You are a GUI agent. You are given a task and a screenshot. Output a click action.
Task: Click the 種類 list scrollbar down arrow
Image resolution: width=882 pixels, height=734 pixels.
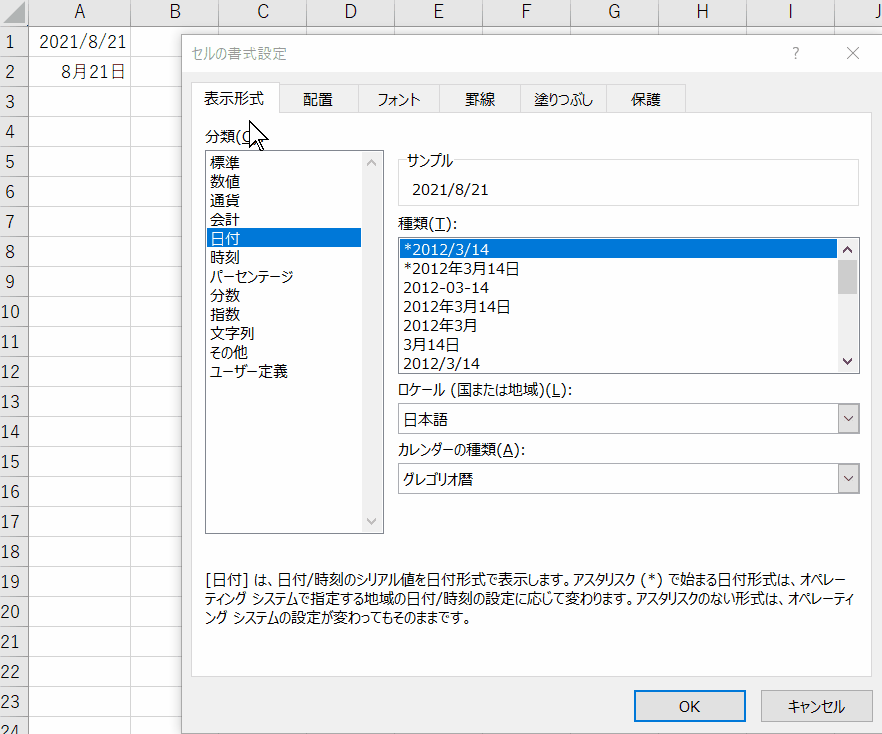click(847, 362)
